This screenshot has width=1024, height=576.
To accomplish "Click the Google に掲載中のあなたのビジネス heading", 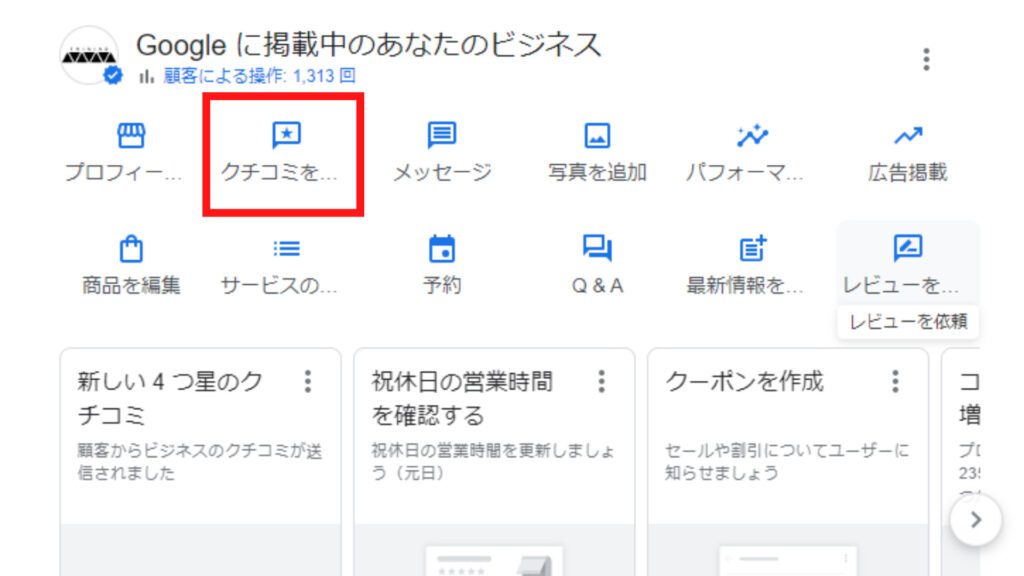I will coord(368,45).
